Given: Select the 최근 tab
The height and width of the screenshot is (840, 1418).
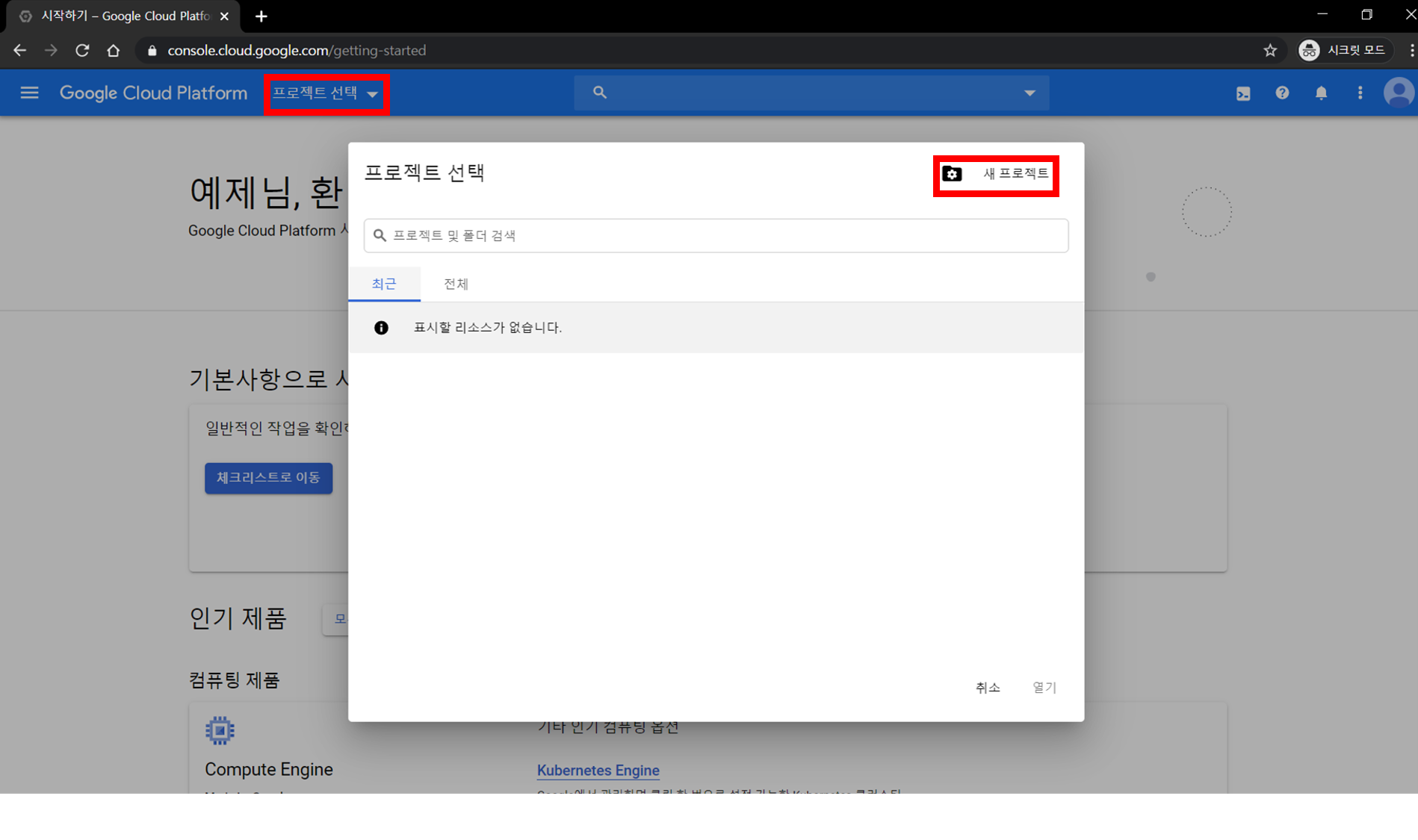Looking at the screenshot, I should click(384, 284).
